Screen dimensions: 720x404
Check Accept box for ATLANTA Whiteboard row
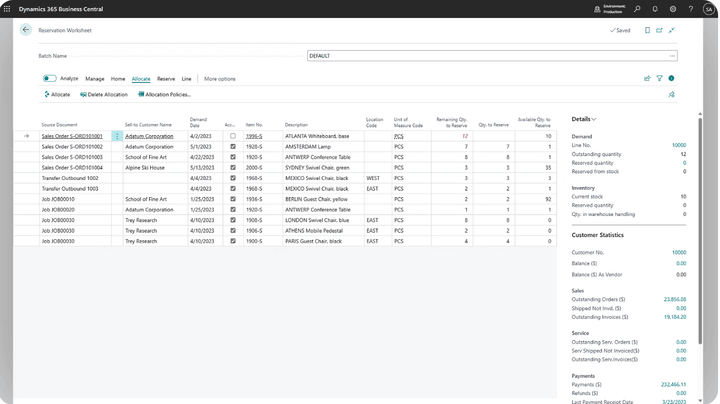[233, 136]
